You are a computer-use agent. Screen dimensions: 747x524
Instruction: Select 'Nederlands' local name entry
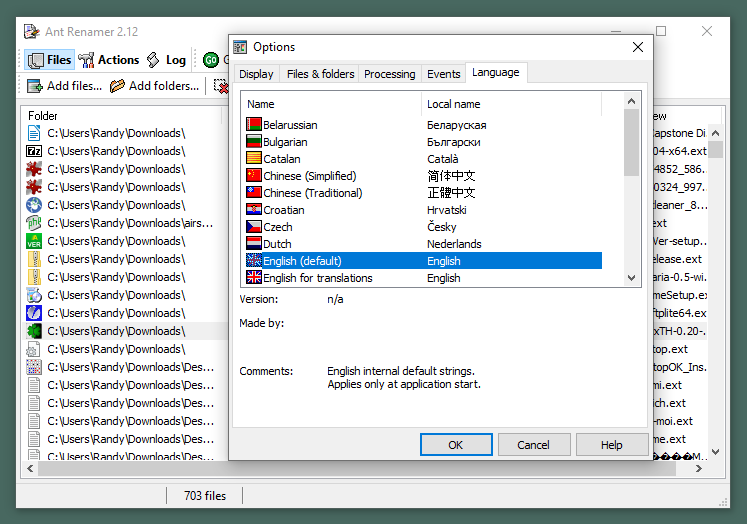(454, 244)
